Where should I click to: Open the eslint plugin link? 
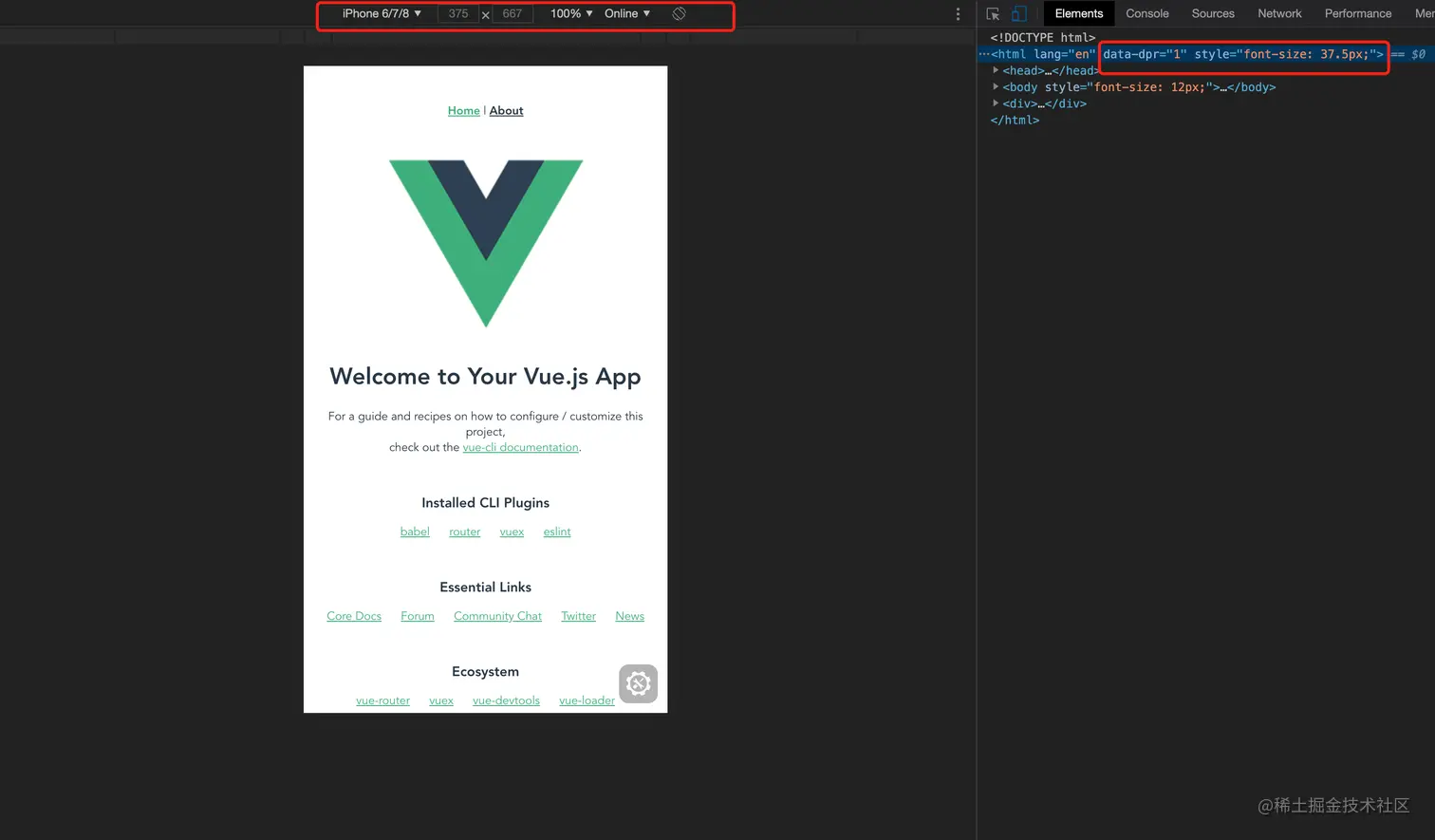[x=557, y=532]
